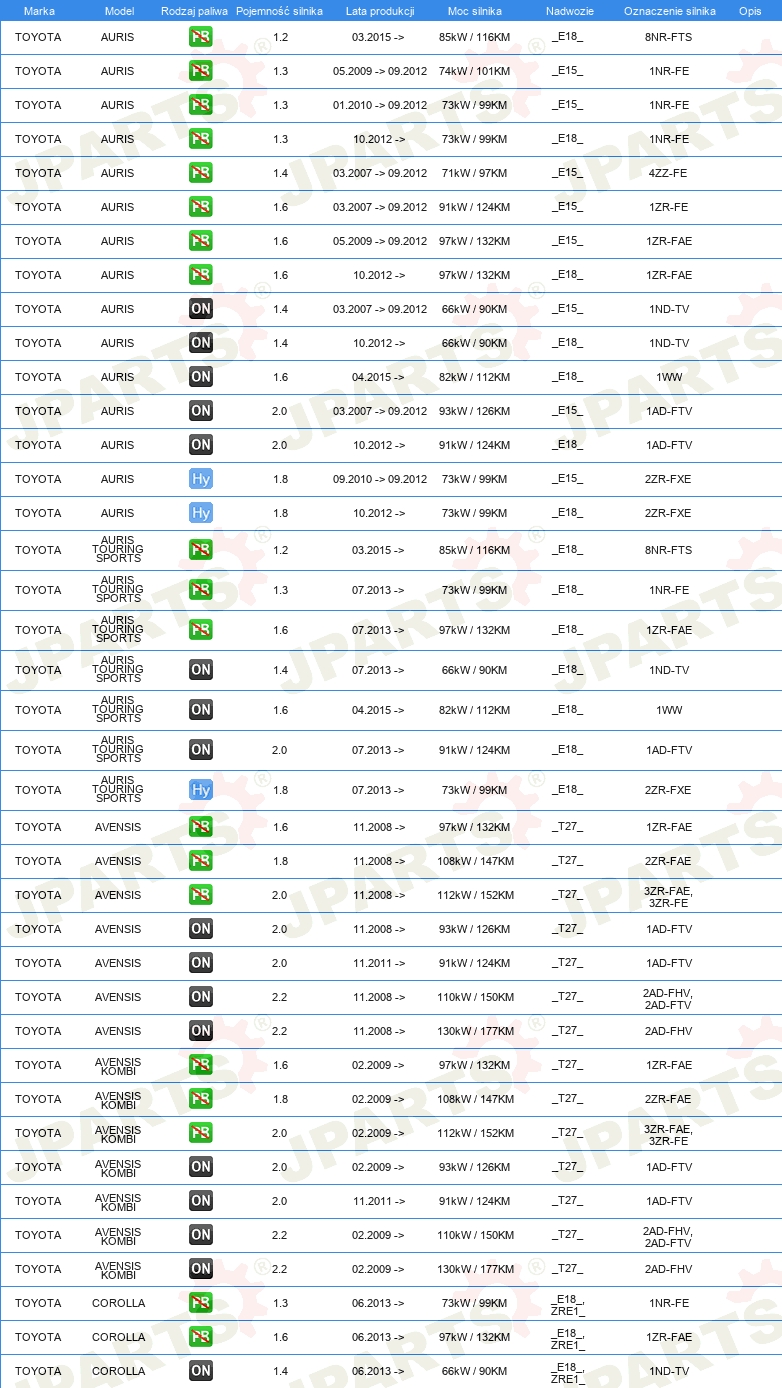Select the 74kW / 101KM power cell
The image size is (782, 1388).
tap(474, 71)
